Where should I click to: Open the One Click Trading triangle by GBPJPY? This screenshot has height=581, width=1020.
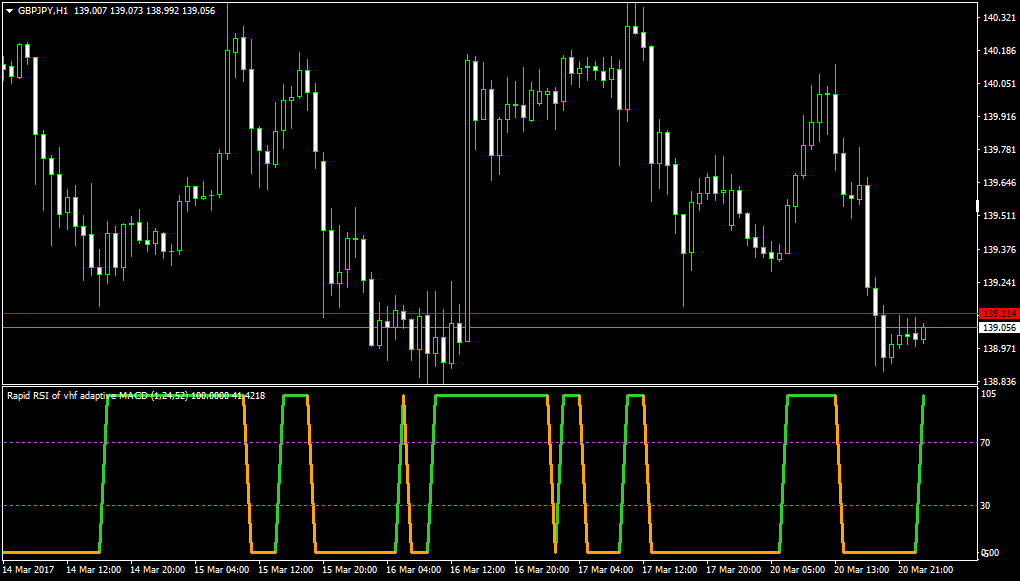point(9,11)
